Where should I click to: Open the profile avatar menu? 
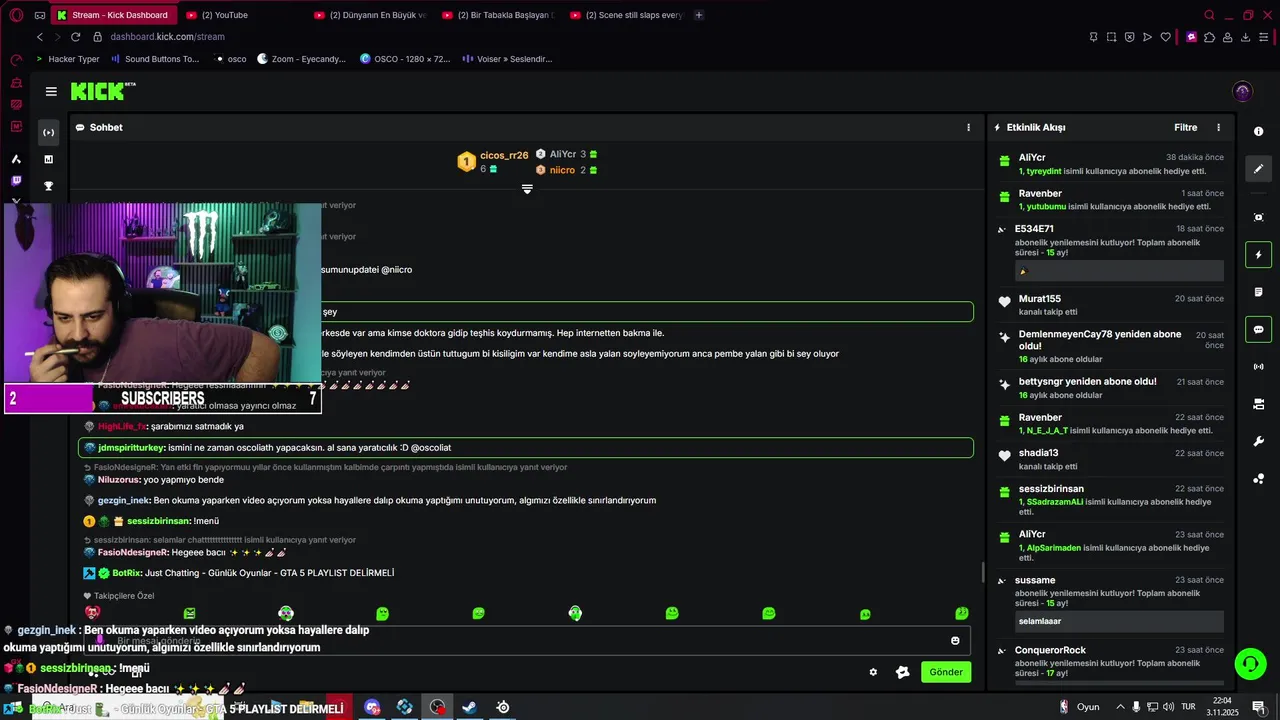[1242, 91]
